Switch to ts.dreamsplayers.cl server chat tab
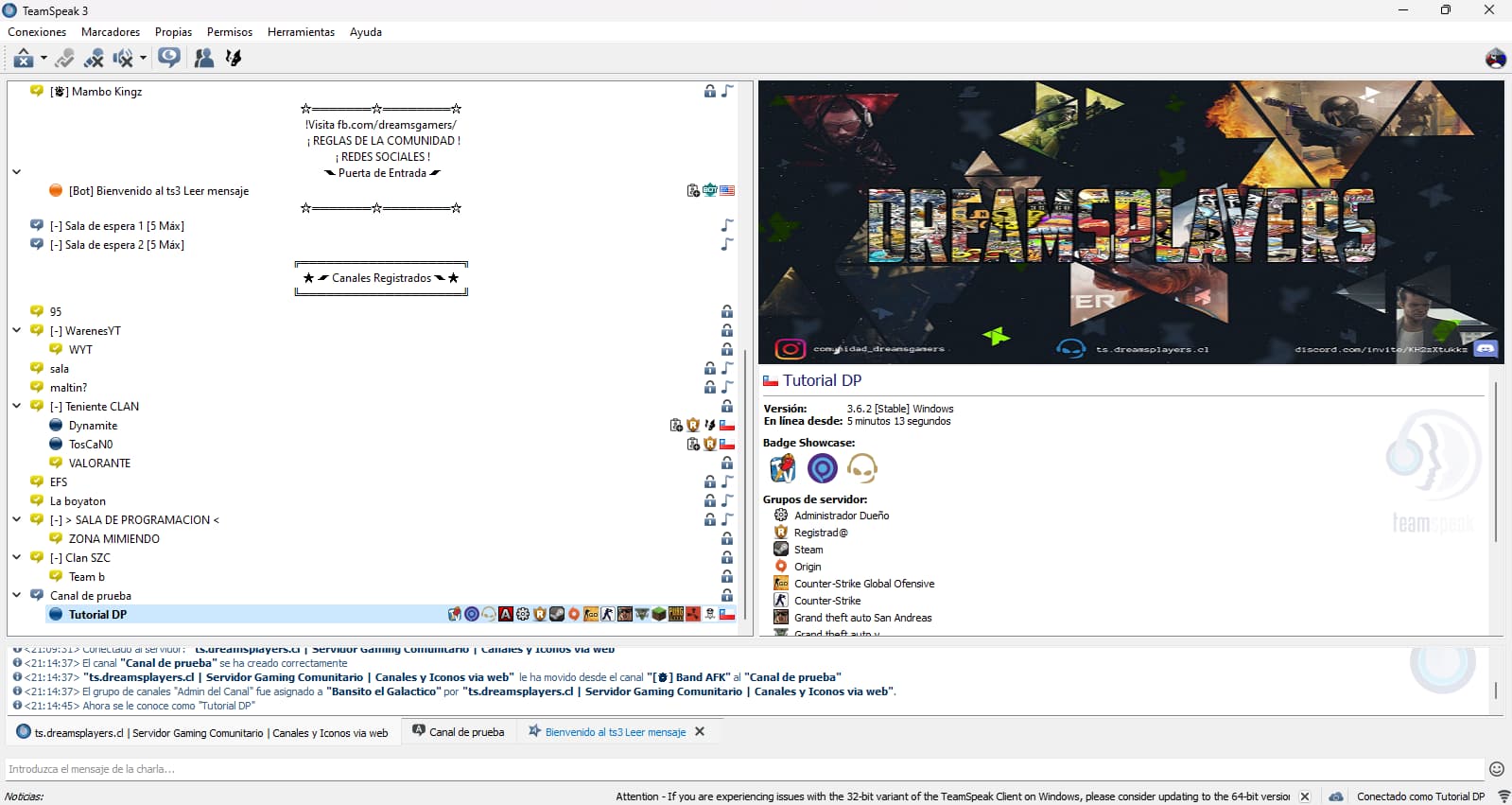Viewport: 1512px width, 805px height. point(202,732)
